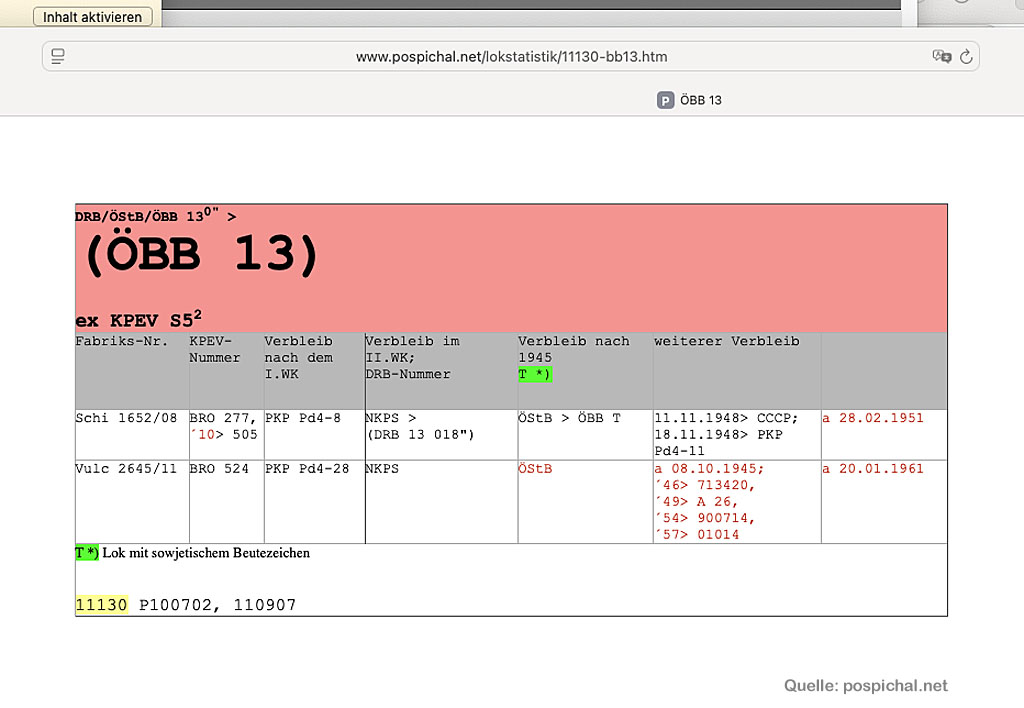Click the Quelle: pospichal.net caption
This screenshot has width=1024, height=708.
[865, 686]
